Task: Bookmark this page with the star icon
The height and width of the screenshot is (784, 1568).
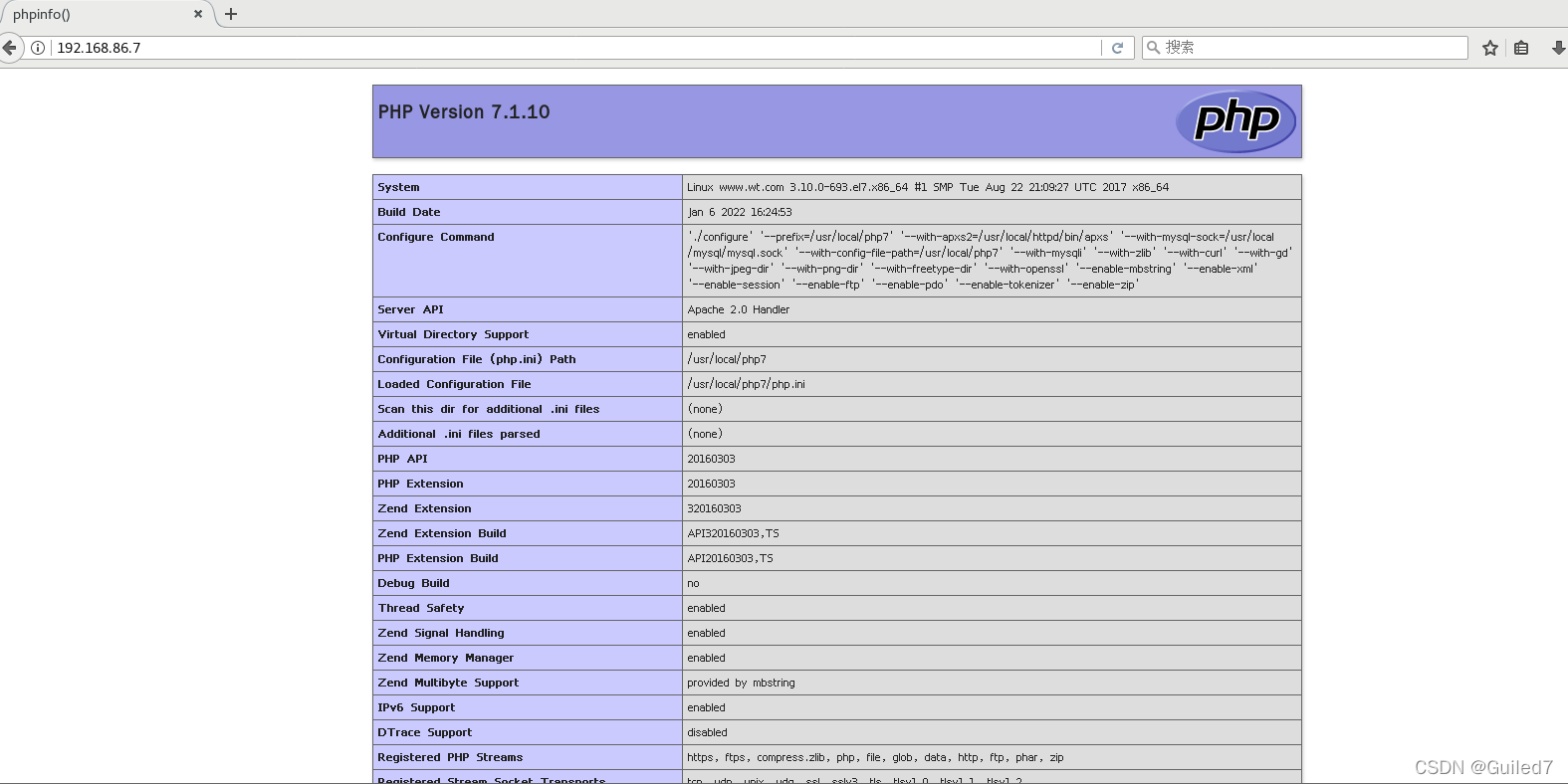Action: coord(1489,48)
